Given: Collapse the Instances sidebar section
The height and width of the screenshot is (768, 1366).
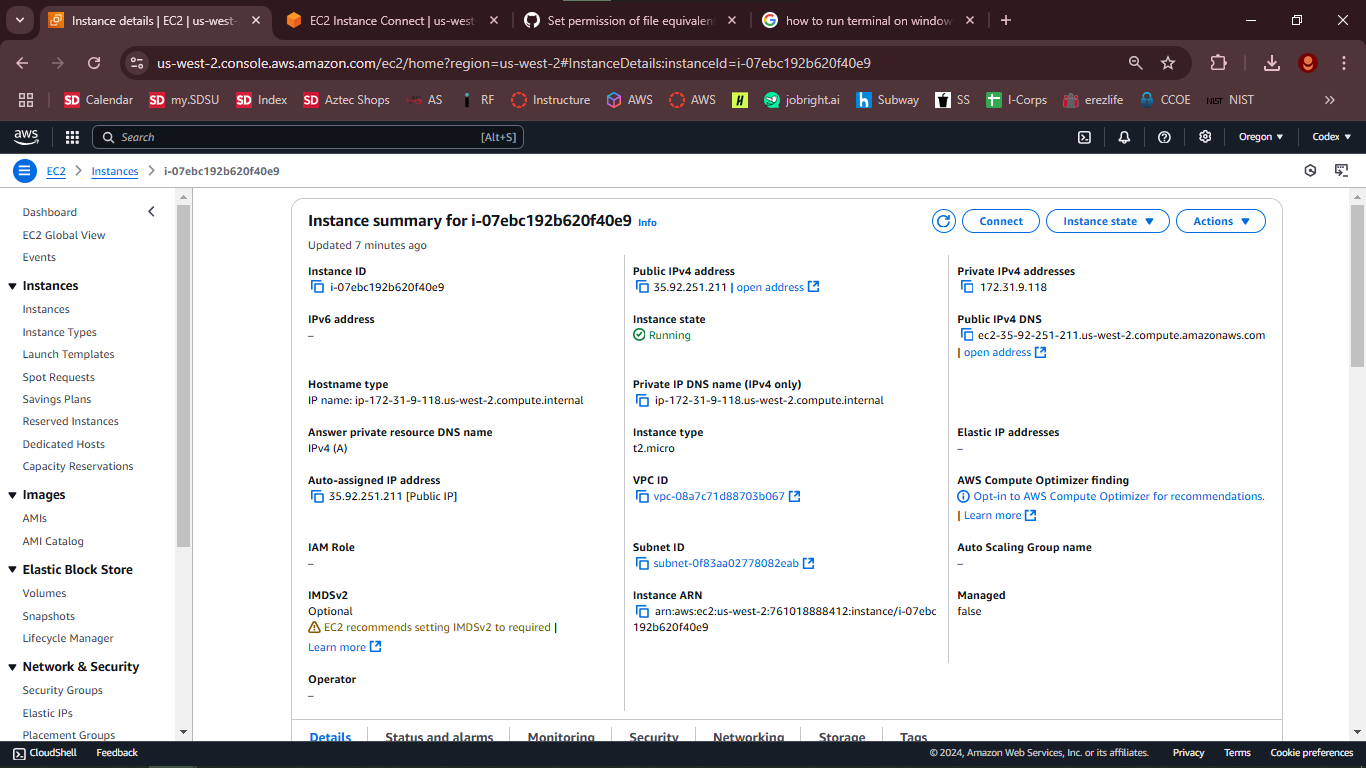Looking at the screenshot, I should pyautogui.click(x=13, y=286).
